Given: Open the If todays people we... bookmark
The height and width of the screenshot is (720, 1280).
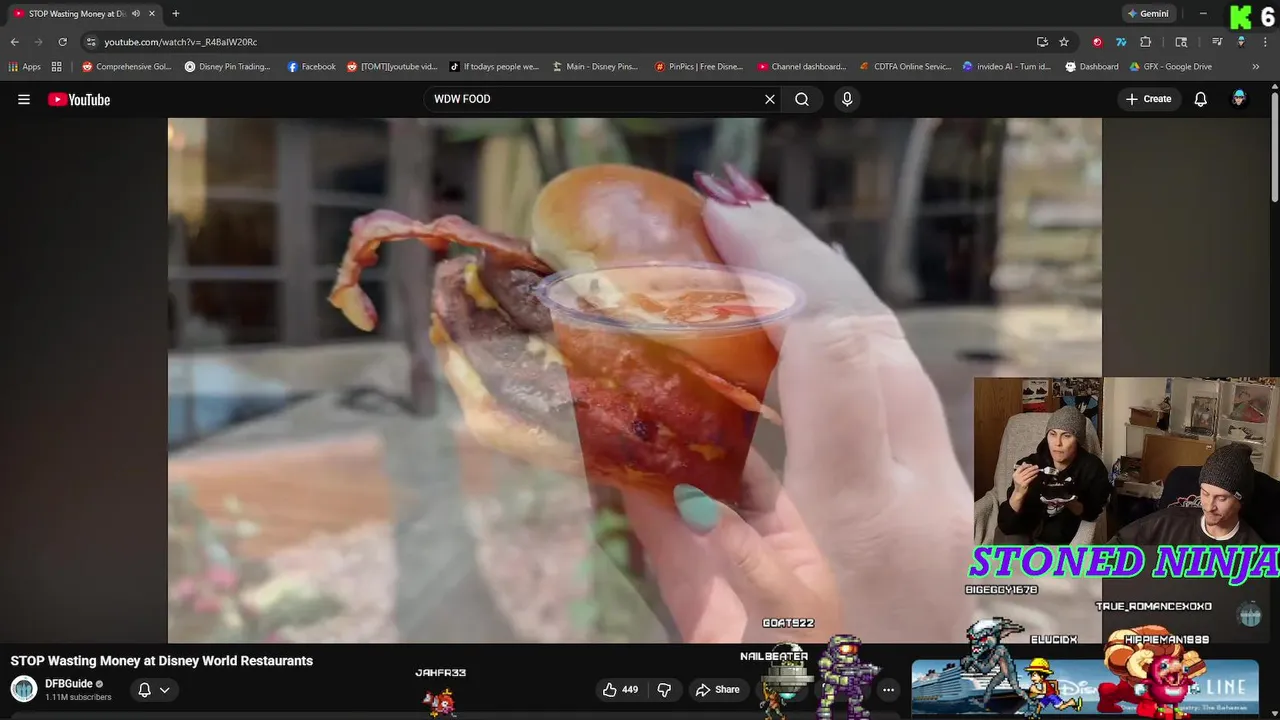Looking at the screenshot, I should pos(495,67).
